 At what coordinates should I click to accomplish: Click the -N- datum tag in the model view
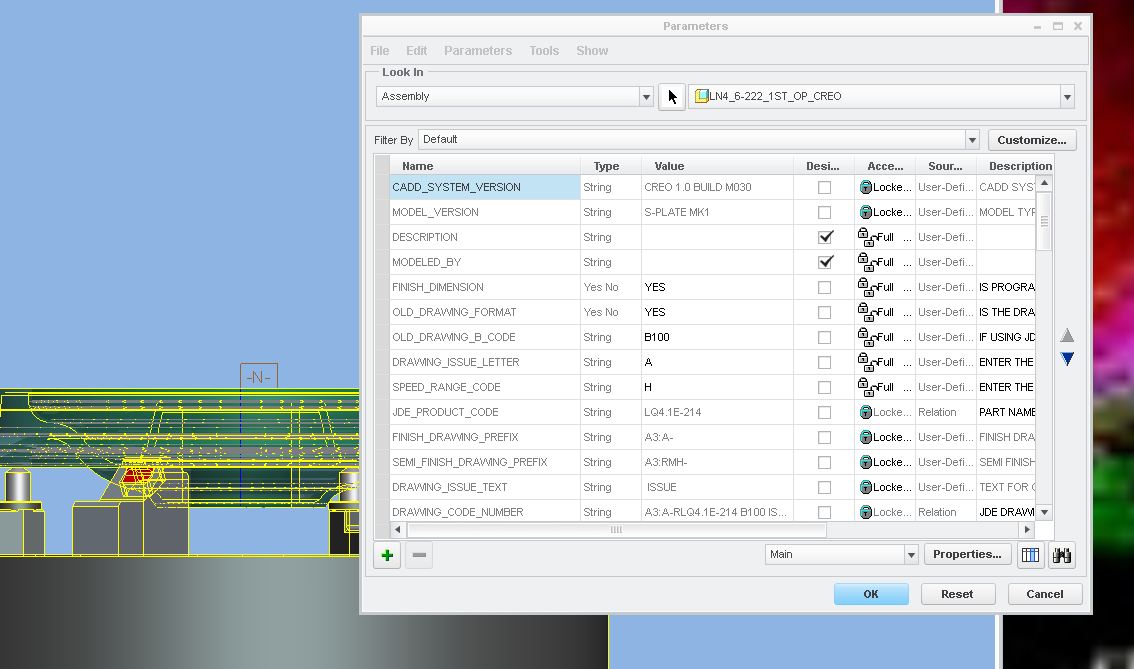(x=259, y=377)
